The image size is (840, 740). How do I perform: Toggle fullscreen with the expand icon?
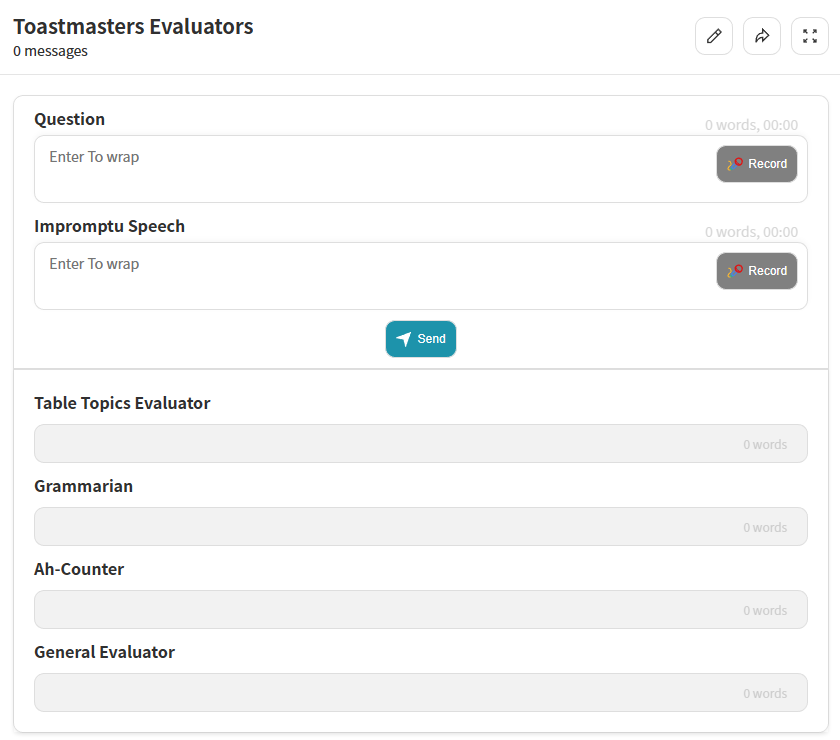810,36
